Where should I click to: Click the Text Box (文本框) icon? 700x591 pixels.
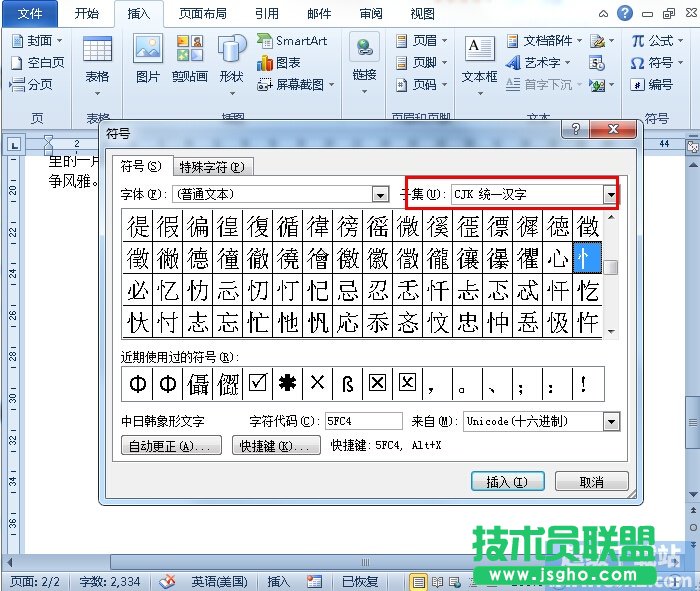click(x=479, y=58)
